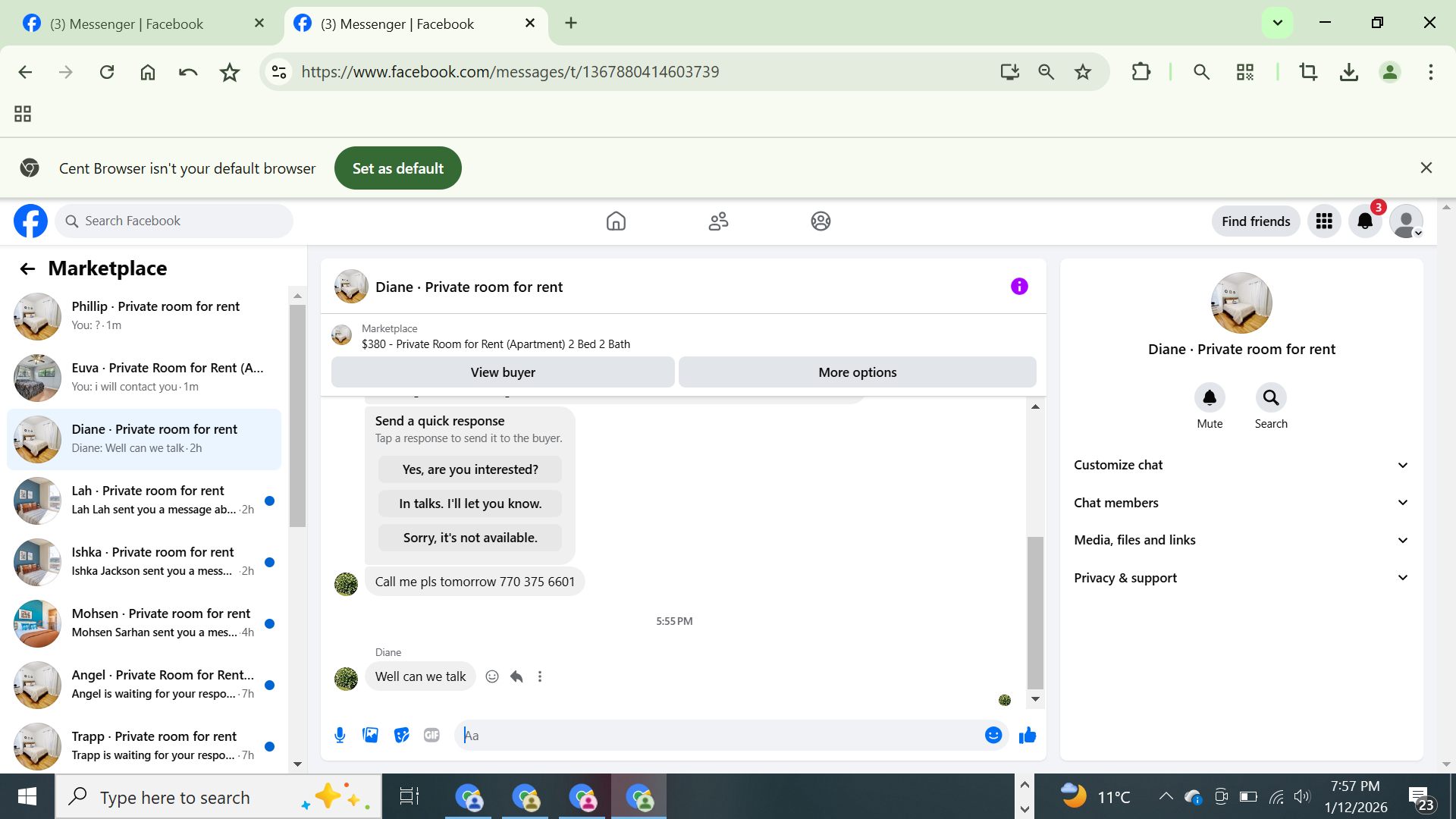Open the GIF picker icon
This screenshot has height=819, width=1456.
click(x=431, y=735)
